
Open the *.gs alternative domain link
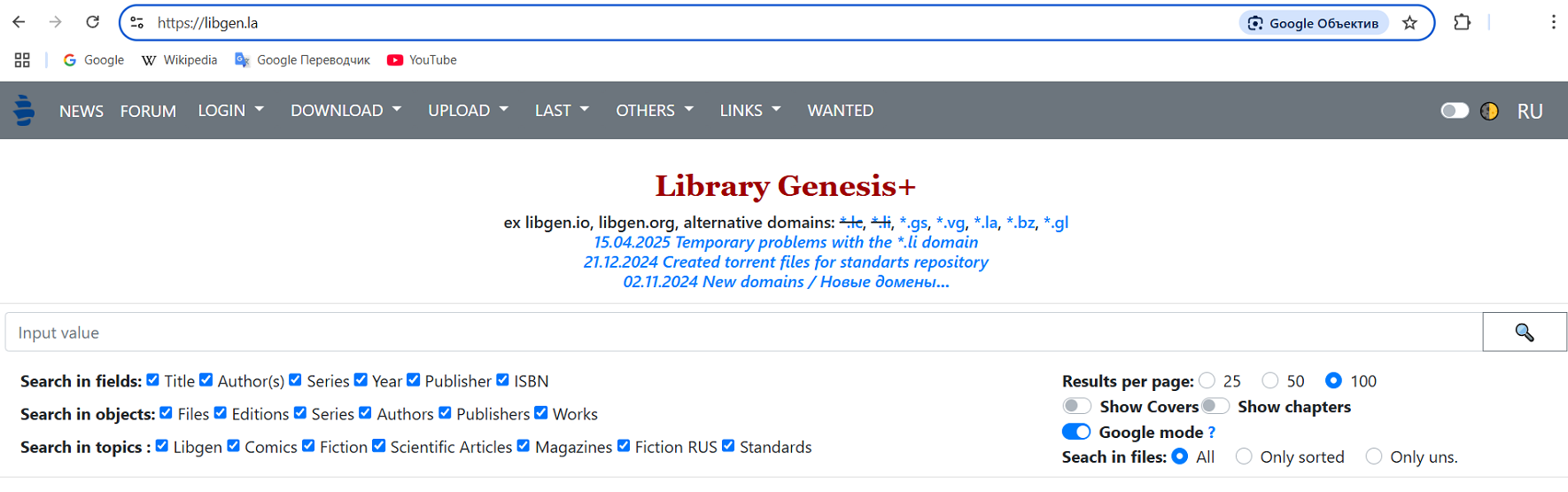[913, 223]
